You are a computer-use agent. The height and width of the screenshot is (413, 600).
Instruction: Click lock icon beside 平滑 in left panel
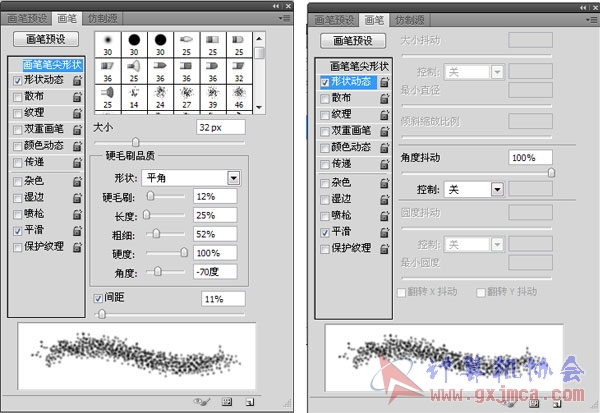[x=77, y=231]
